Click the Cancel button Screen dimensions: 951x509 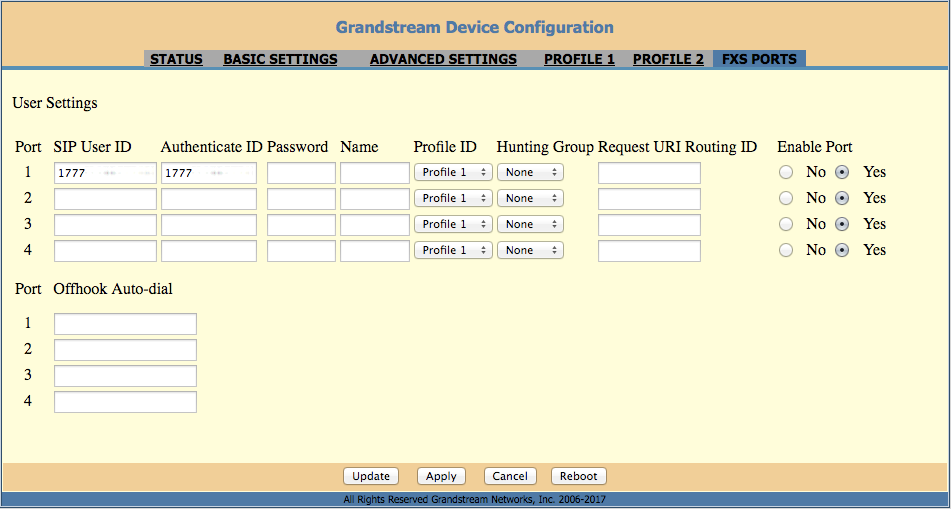tap(510, 476)
